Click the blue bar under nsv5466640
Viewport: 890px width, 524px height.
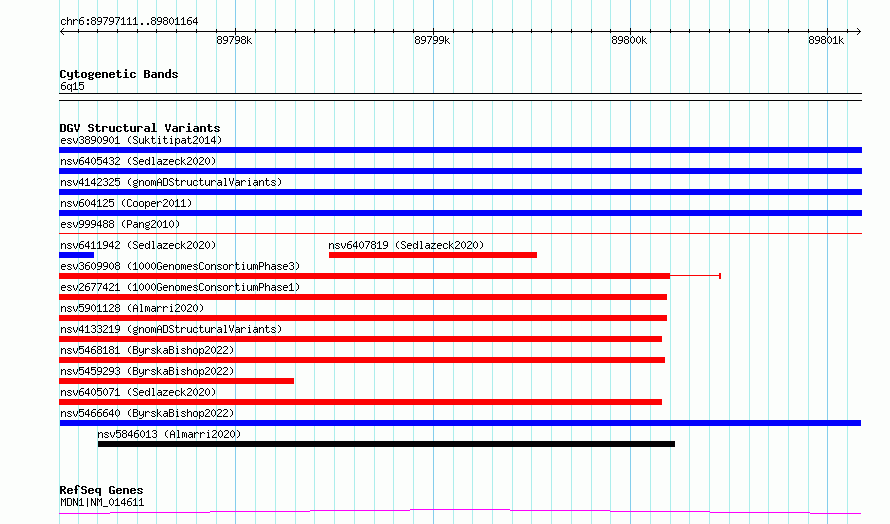[x=460, y=423]
